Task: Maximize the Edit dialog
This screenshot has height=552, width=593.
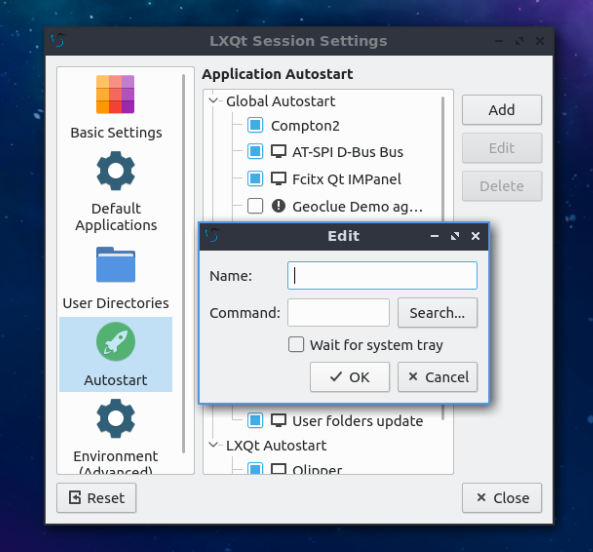Action: (455, 236)
